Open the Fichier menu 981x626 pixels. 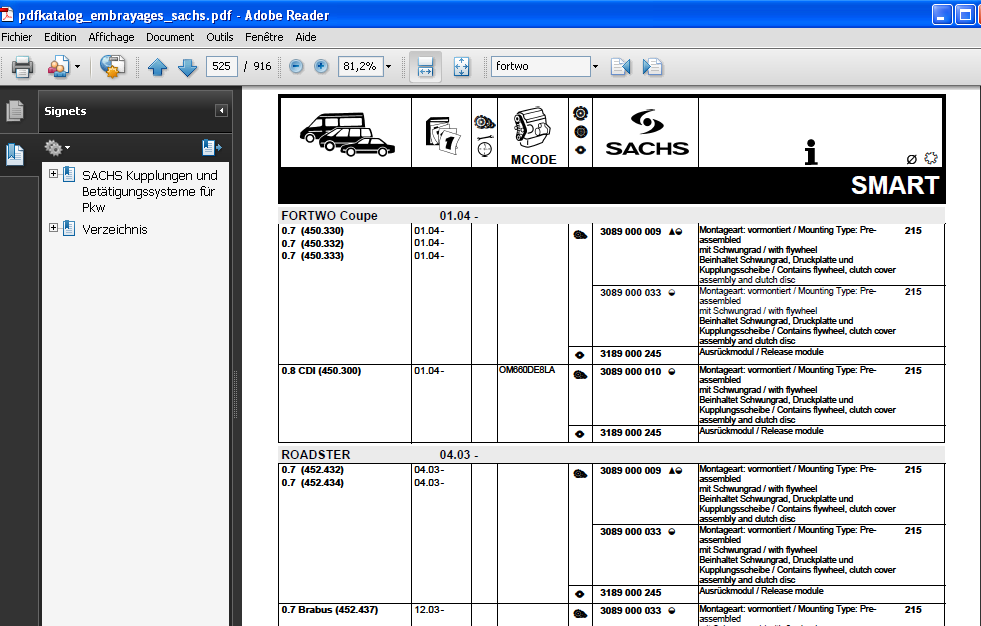click(x=17, y=37)
